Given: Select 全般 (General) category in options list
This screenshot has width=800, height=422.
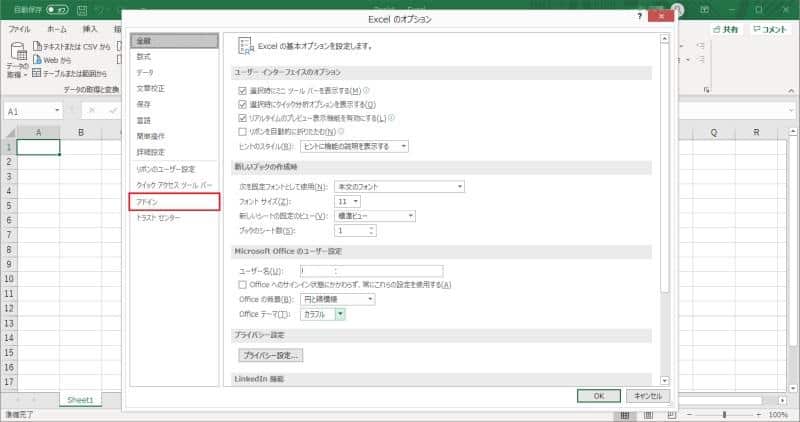Looking at the screenshot, I should pos(174,41).
